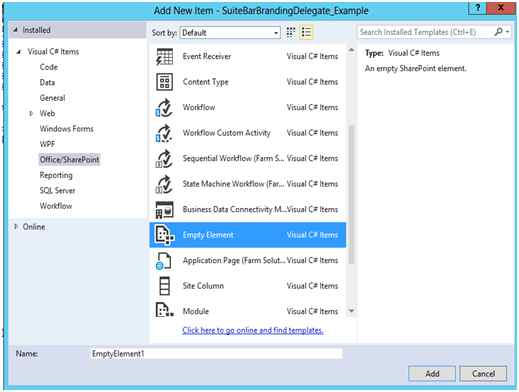The image size is (519, 392).
Task: Choose the Workflow Custom Activity icon
Action: 164,133
